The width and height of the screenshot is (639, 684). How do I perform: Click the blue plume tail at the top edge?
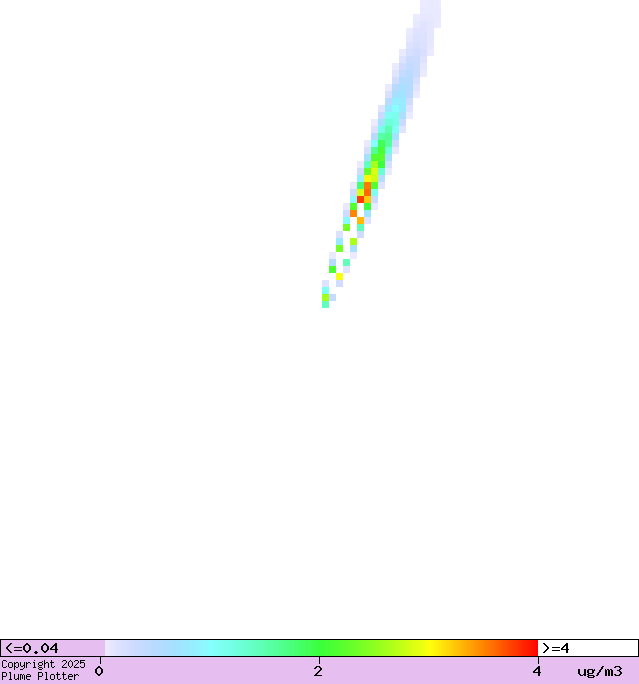(430, 10)
